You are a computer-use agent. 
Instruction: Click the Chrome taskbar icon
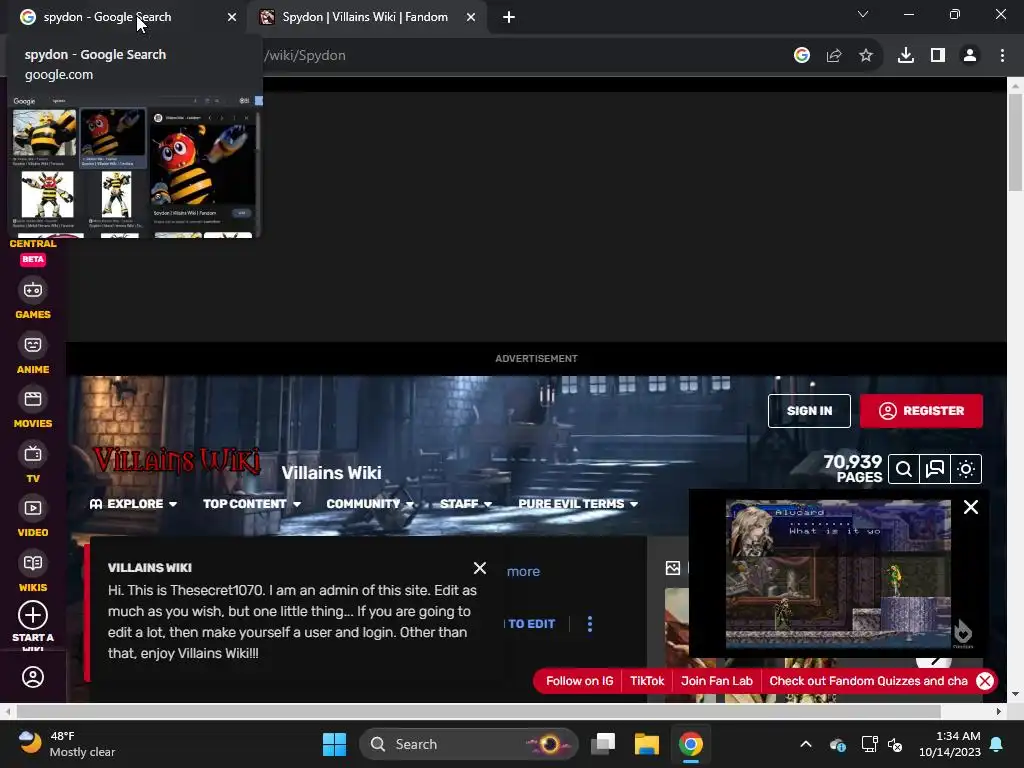[x=690, y=744]
